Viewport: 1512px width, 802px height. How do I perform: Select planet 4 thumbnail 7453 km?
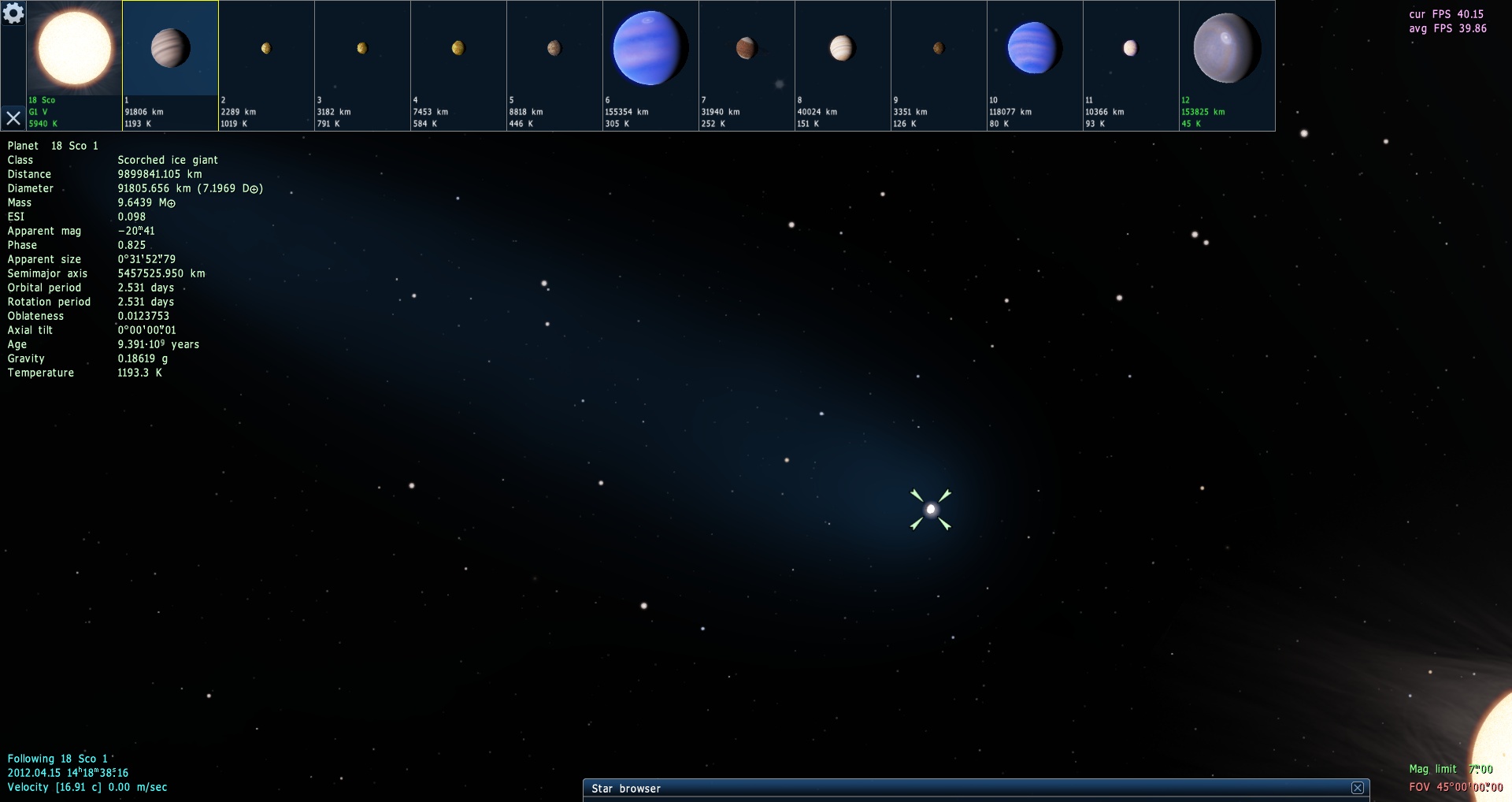click(x=458, y=65)
